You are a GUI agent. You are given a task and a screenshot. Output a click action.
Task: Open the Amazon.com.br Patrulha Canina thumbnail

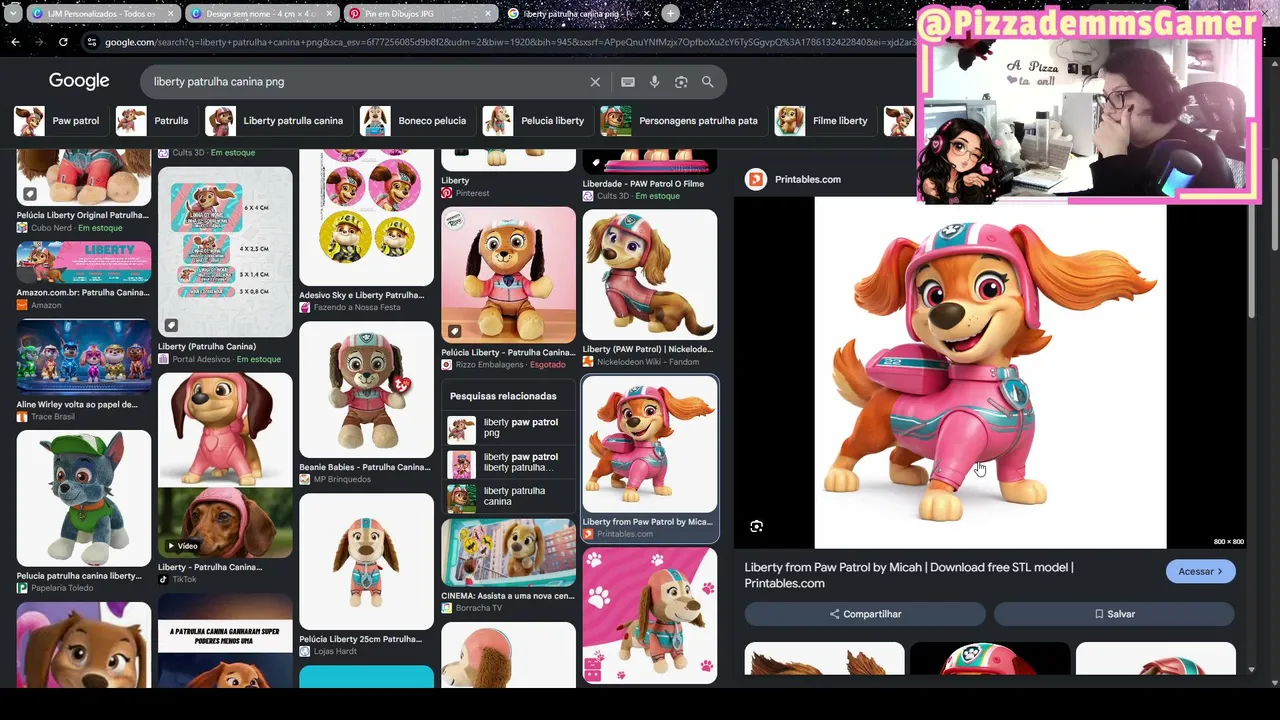pos(84,262)
